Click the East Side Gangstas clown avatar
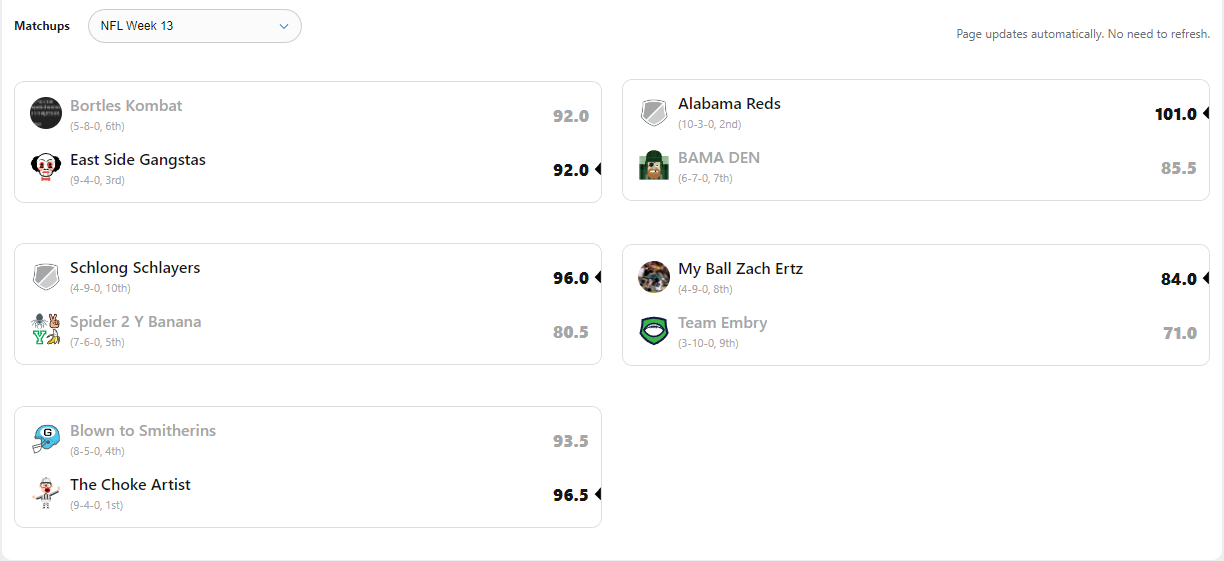 coord(46,167)
